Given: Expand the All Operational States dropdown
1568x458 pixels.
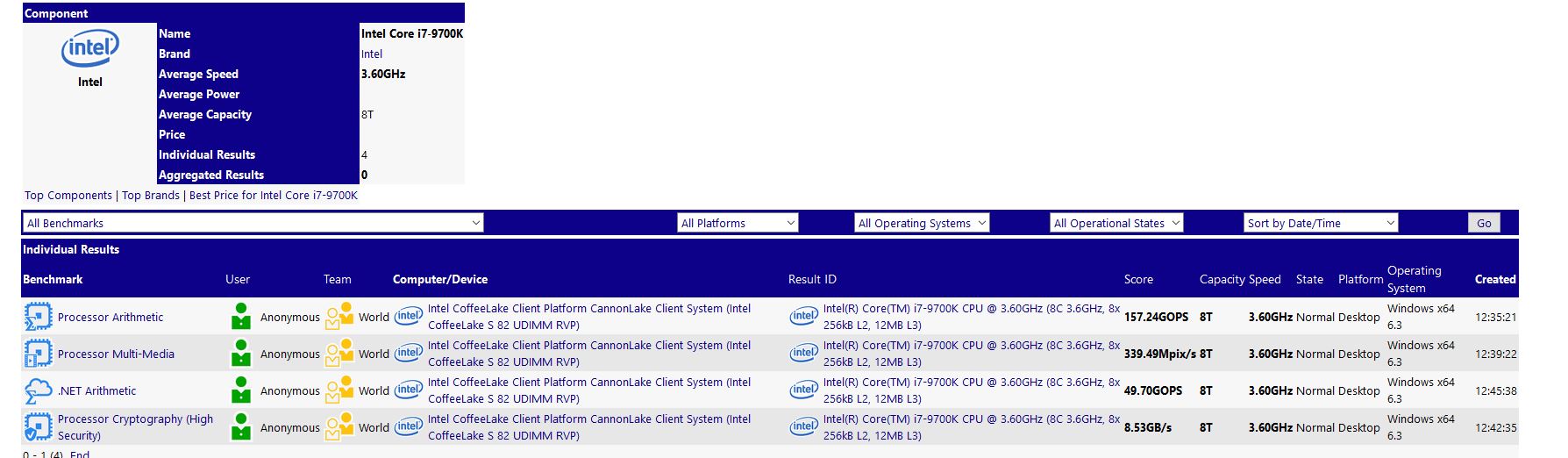Looking at the screenshot, I should (x=1116, y=223).
